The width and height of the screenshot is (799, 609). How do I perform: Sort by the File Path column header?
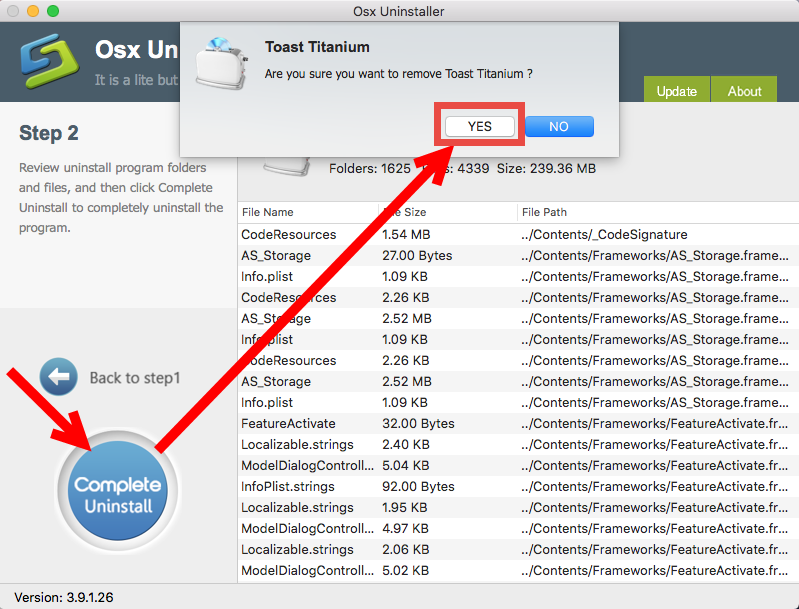coord(657,212)
